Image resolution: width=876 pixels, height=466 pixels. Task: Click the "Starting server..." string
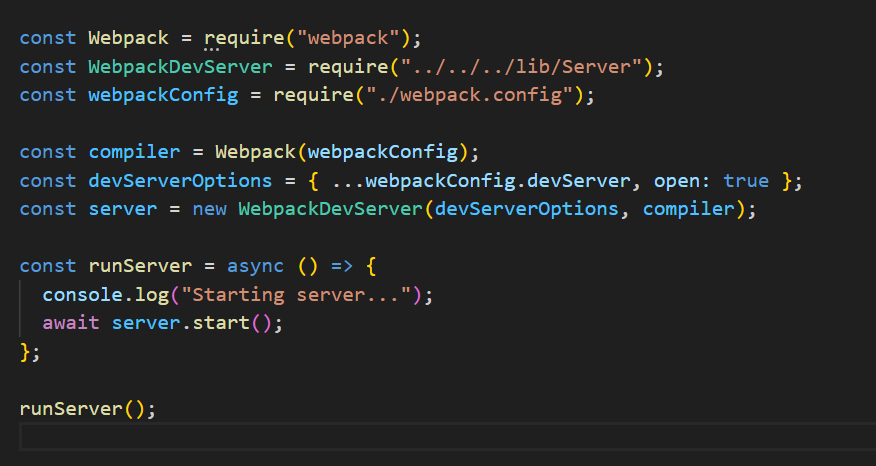[296, 294]
